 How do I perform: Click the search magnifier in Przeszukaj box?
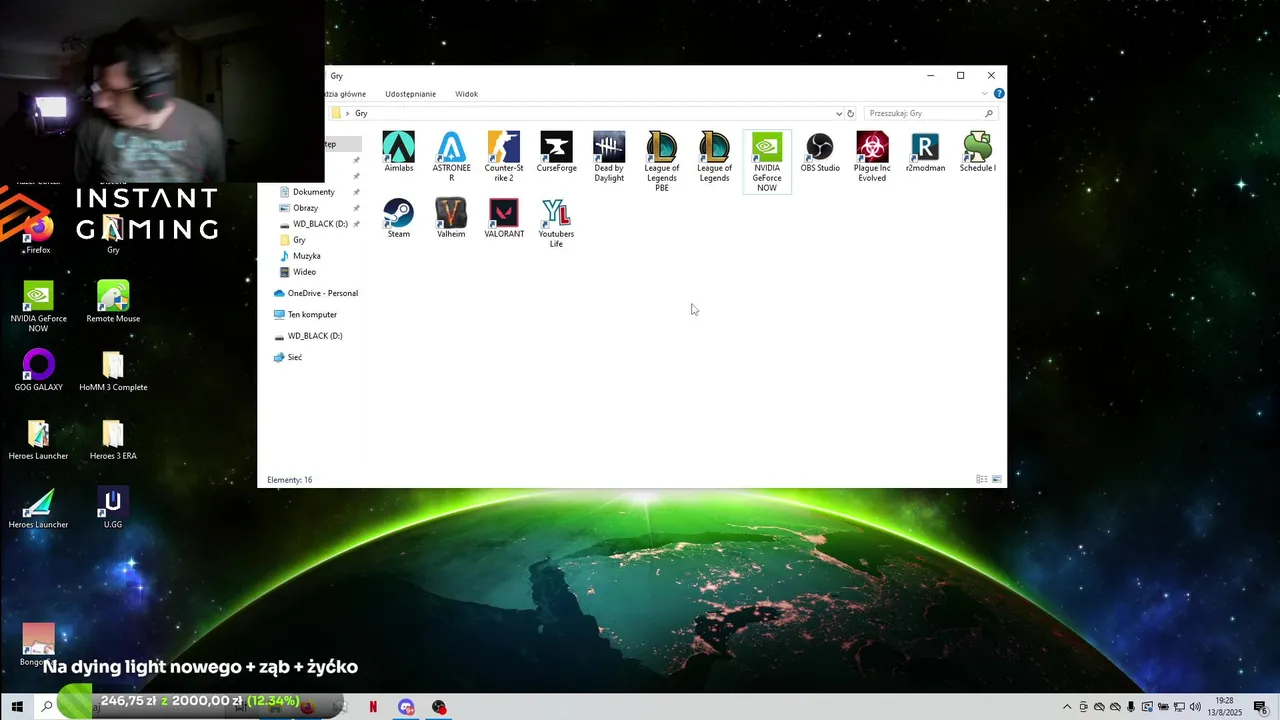[x=989, y=113]
